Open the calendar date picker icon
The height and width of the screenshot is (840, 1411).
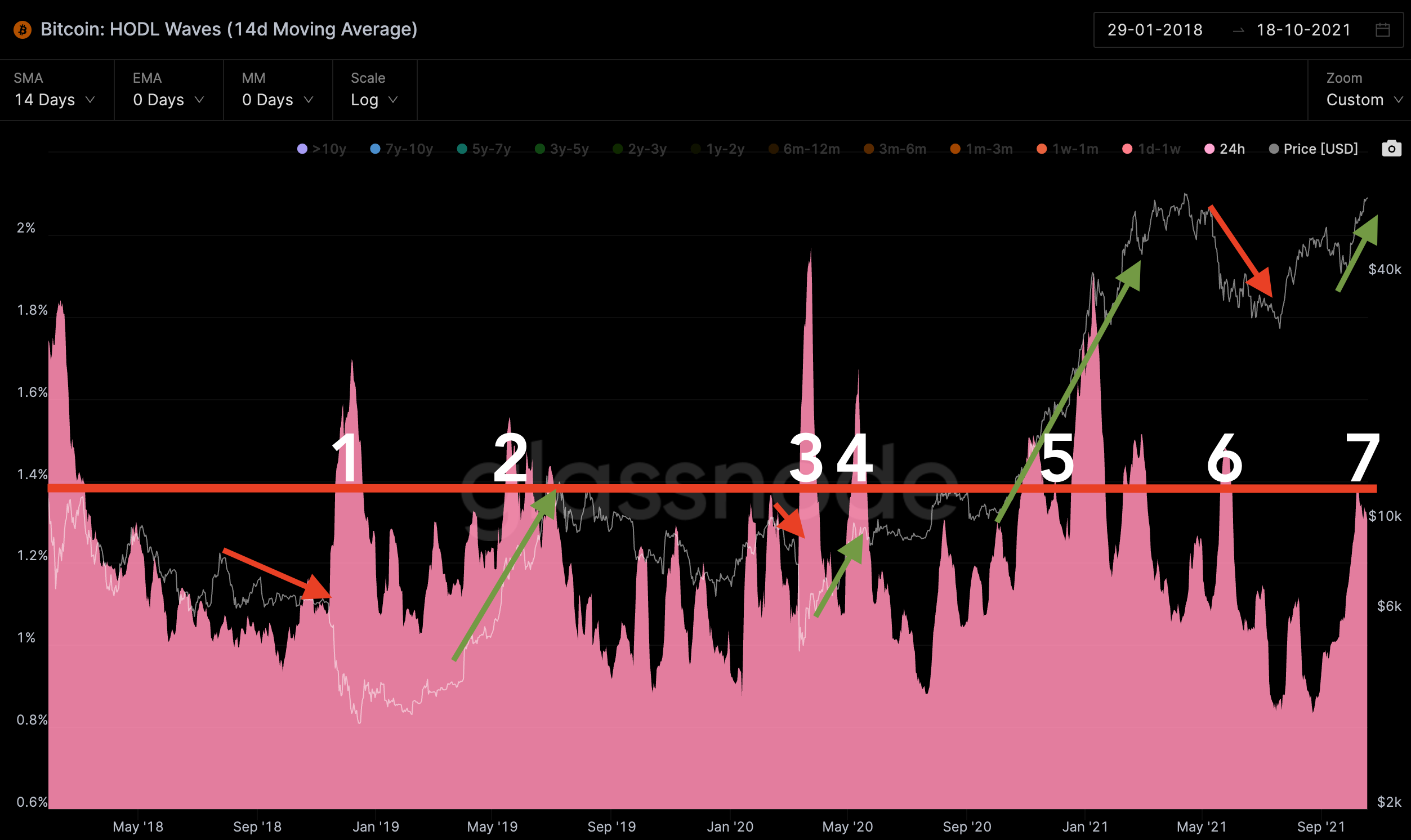[1383, 30]
